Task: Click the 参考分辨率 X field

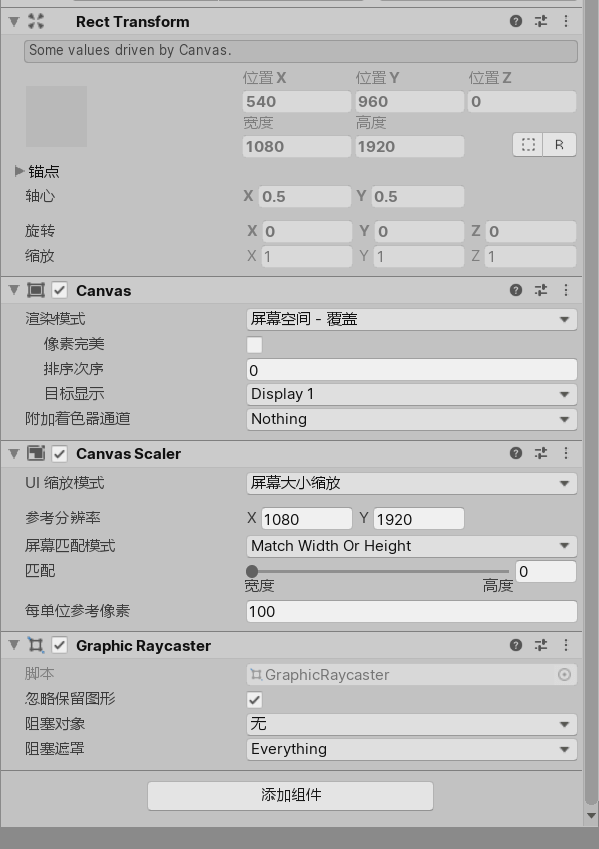Action: tap(307, 519)
